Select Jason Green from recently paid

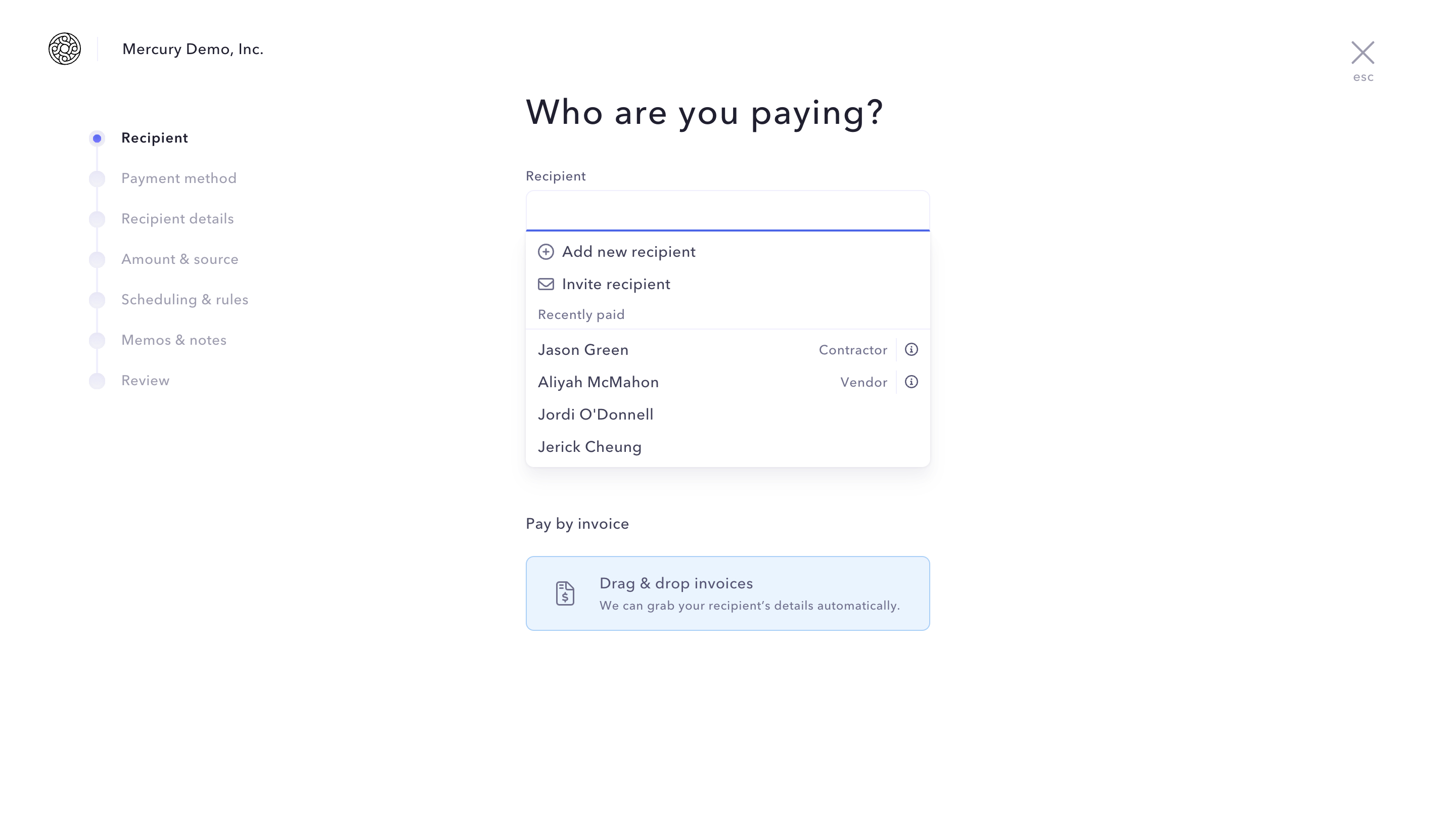point(583,350)
